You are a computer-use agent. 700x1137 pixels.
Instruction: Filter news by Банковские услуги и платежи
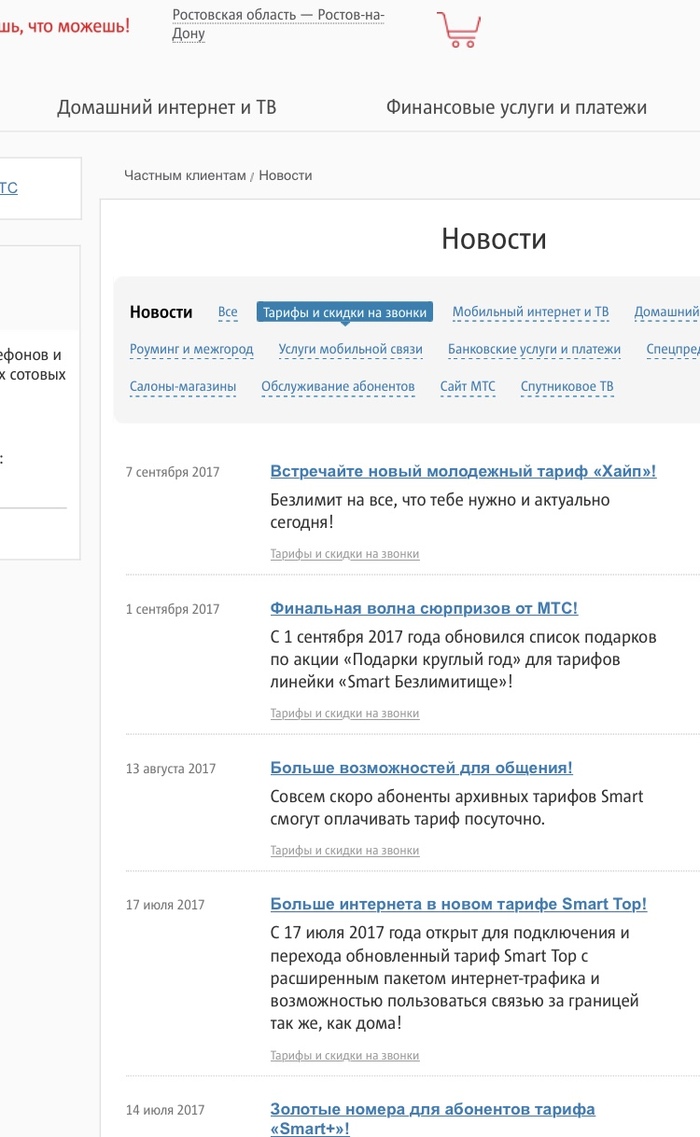[x=534, y=349]
